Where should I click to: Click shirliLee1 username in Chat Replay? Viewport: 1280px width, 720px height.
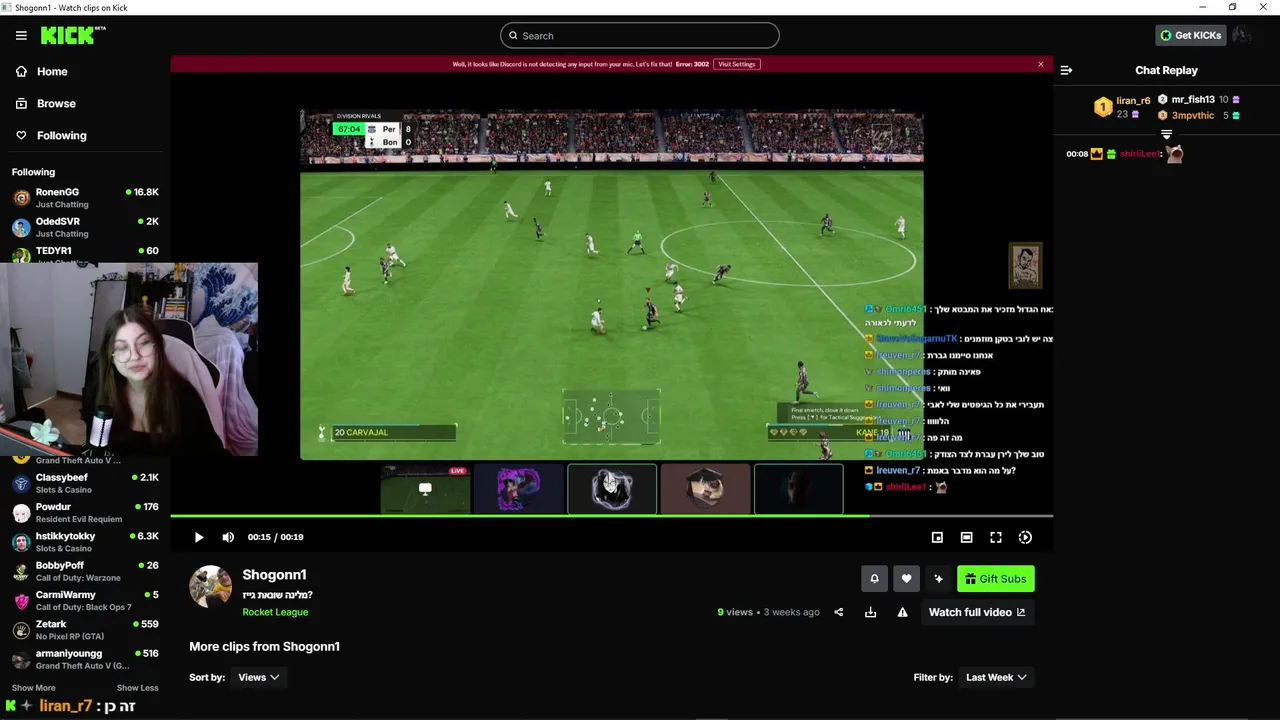click(x=1139, y=154)
